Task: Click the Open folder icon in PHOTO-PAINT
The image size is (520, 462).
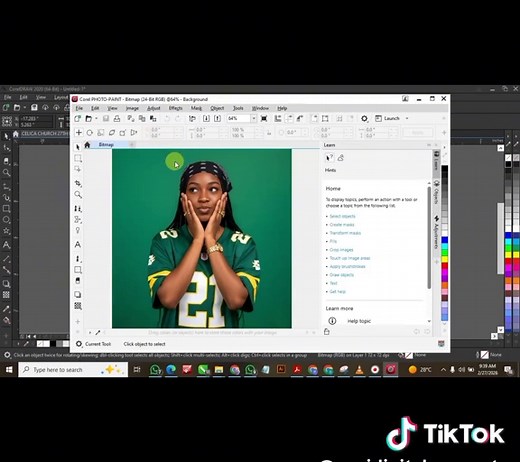Action: (x=89, y=119)
